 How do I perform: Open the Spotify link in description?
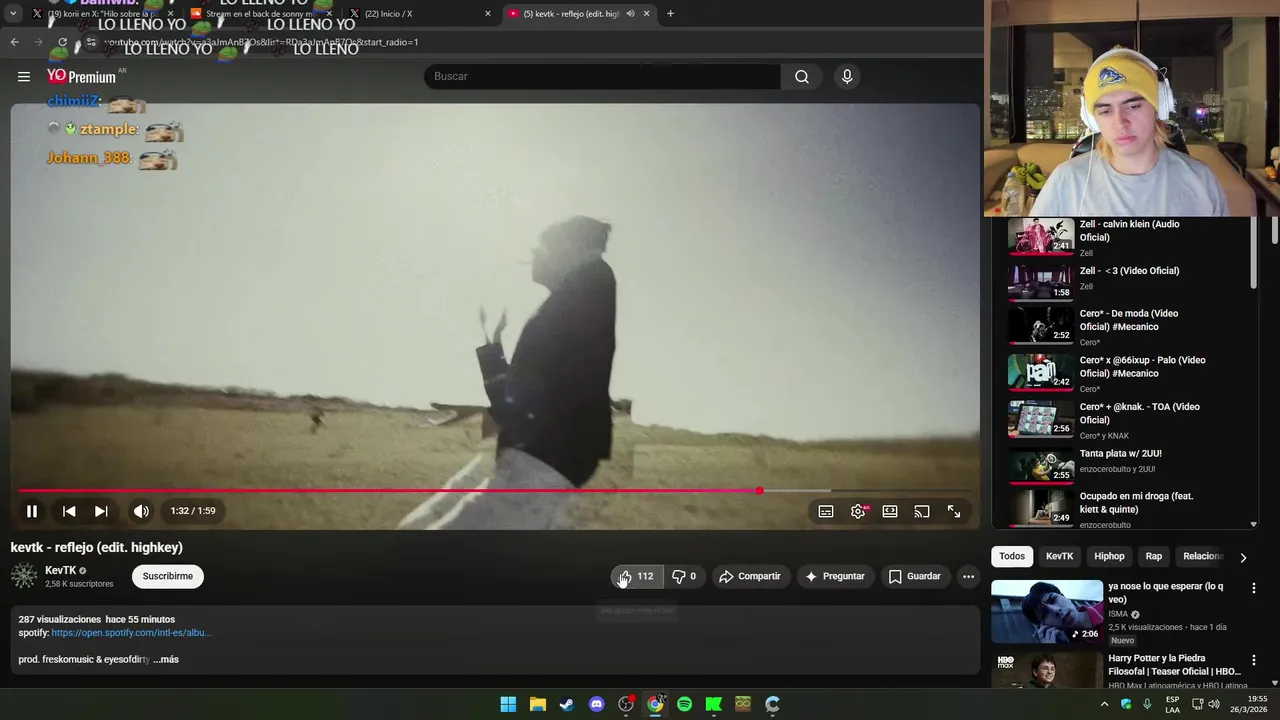tap(131, 633)
